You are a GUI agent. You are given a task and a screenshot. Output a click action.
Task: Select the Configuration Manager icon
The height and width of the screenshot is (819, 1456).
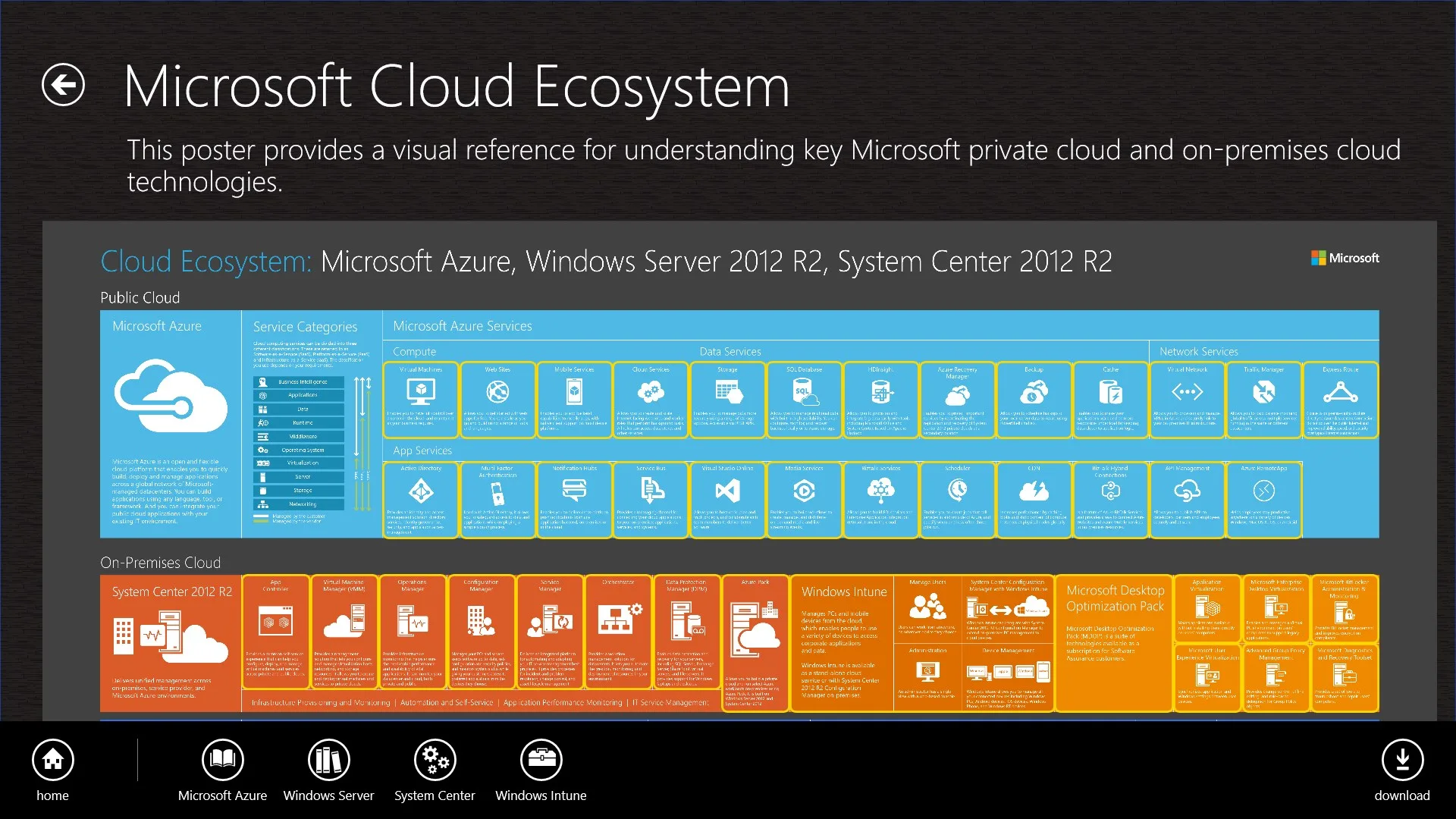(x=481, y=621)
